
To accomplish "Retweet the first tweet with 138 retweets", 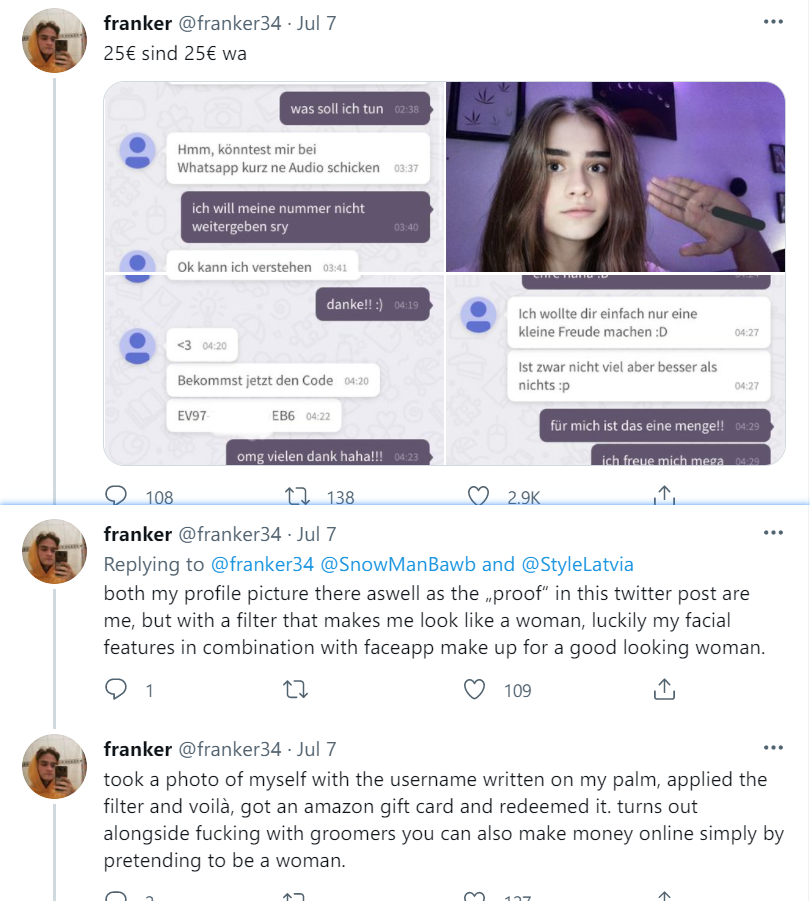I will coord(298,496).
